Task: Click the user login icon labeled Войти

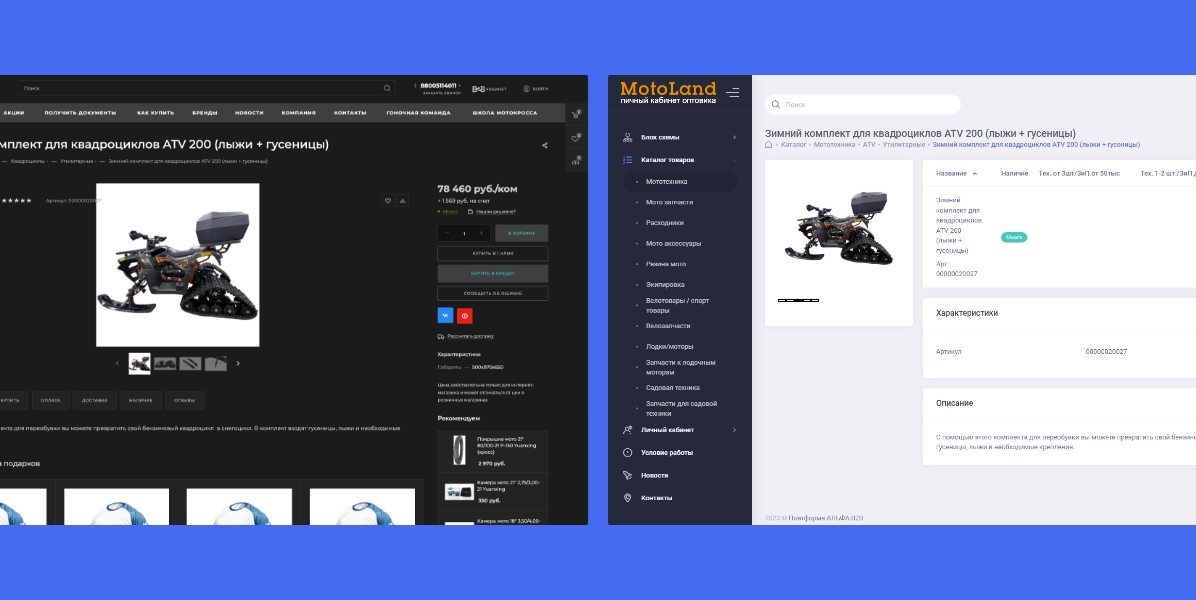Action: [x=526, y=88]
